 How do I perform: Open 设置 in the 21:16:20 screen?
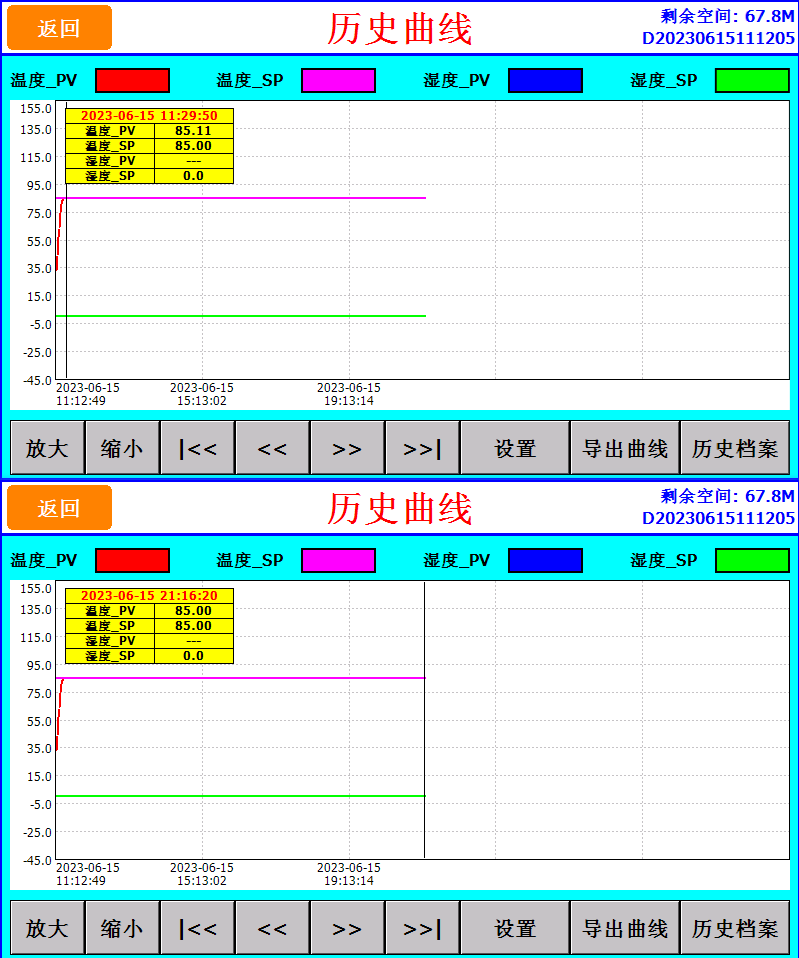(x=515, y=927)
